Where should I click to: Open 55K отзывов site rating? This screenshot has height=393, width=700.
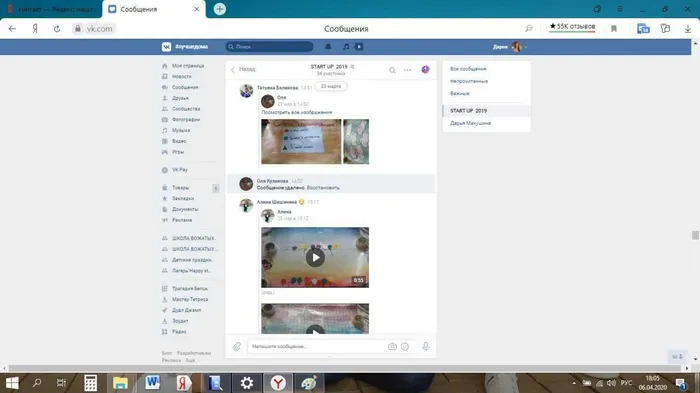coord(572,27)
